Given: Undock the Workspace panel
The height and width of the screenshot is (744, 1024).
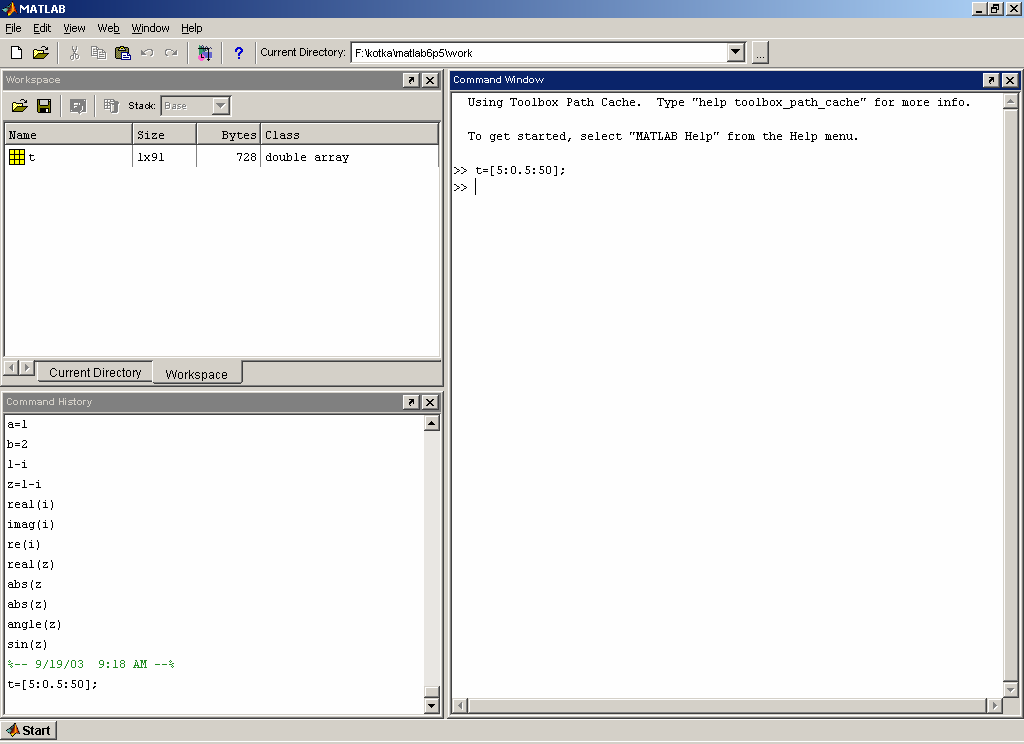Looking at the screenshot, I should pyautogui.click(x=411, y=80).
